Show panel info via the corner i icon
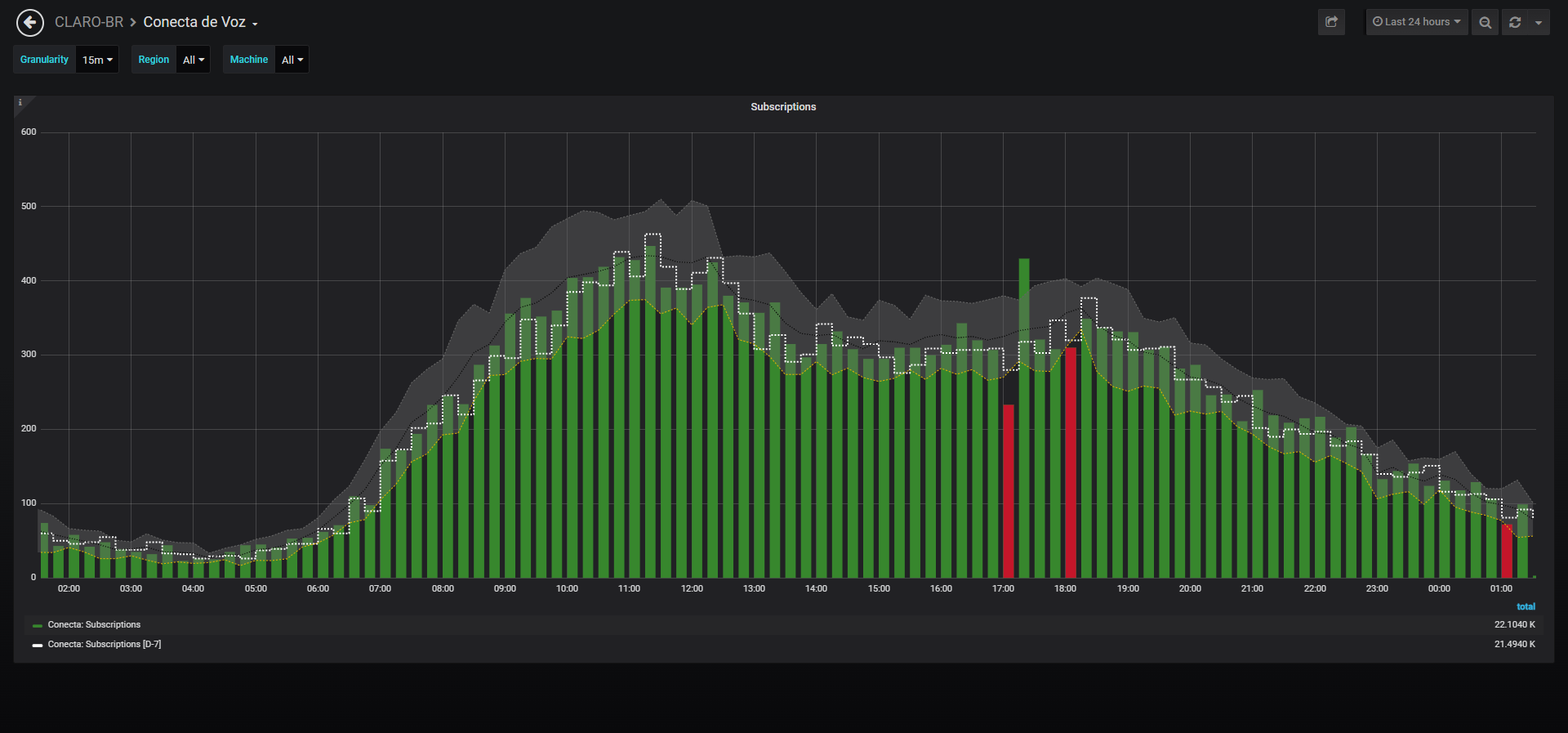Viewport: 1568px width, 733px height. (x=20, y=102)
